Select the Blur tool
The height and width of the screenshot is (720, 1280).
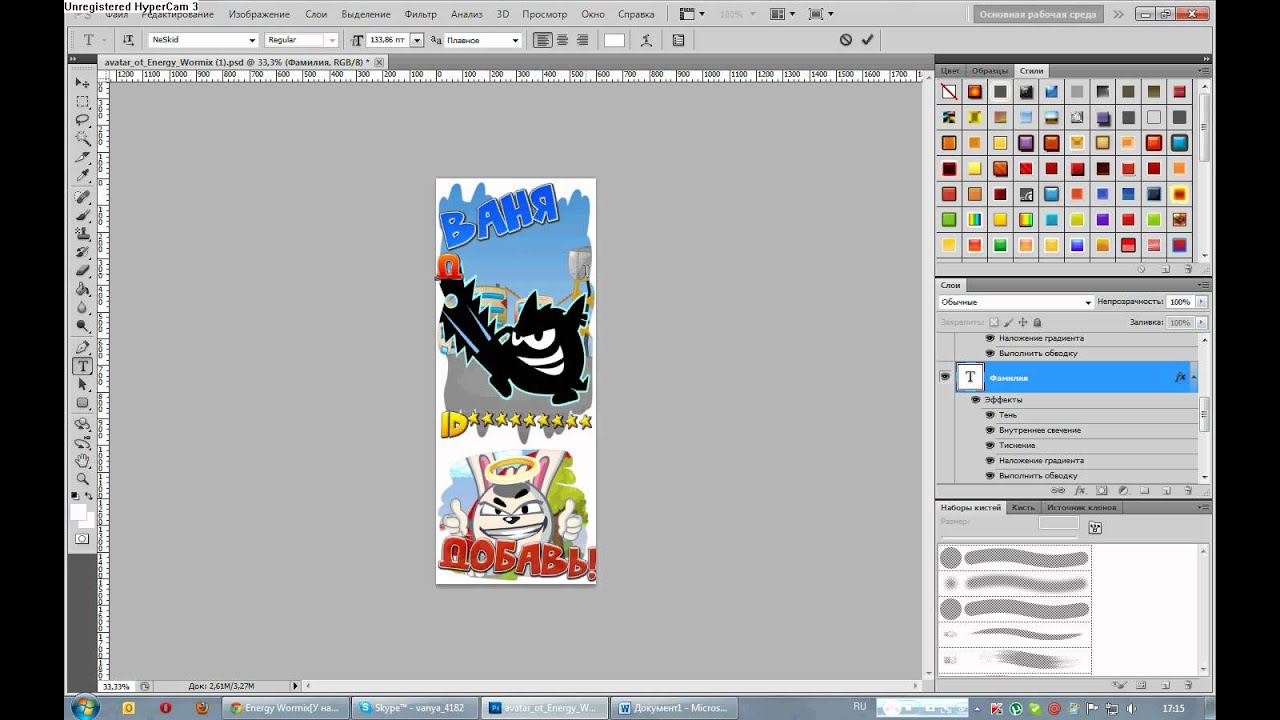point(83,308)
